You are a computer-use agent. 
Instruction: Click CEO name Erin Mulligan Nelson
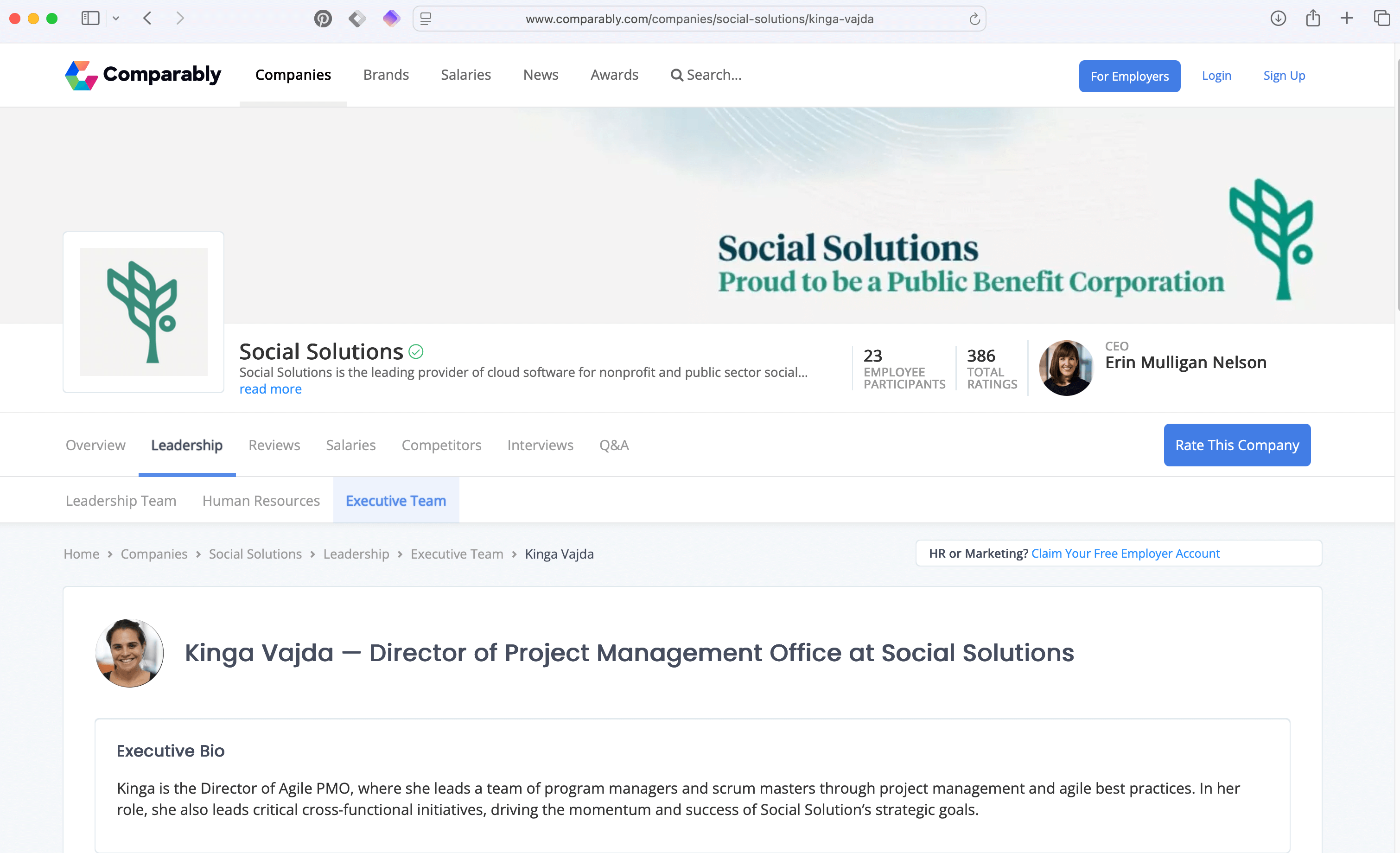coord(1185,363)
